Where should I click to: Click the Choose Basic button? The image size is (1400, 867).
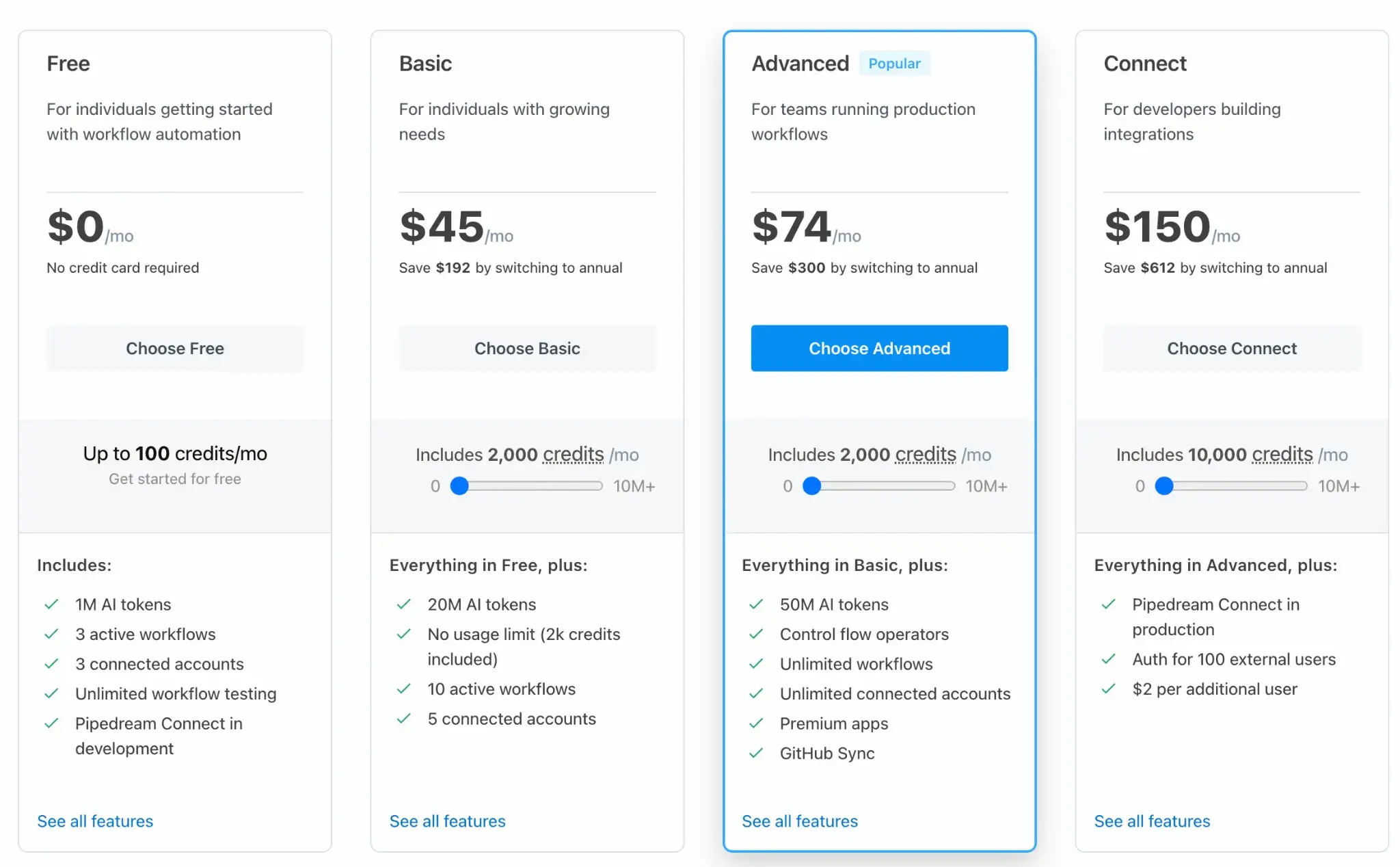pos(527,349)
